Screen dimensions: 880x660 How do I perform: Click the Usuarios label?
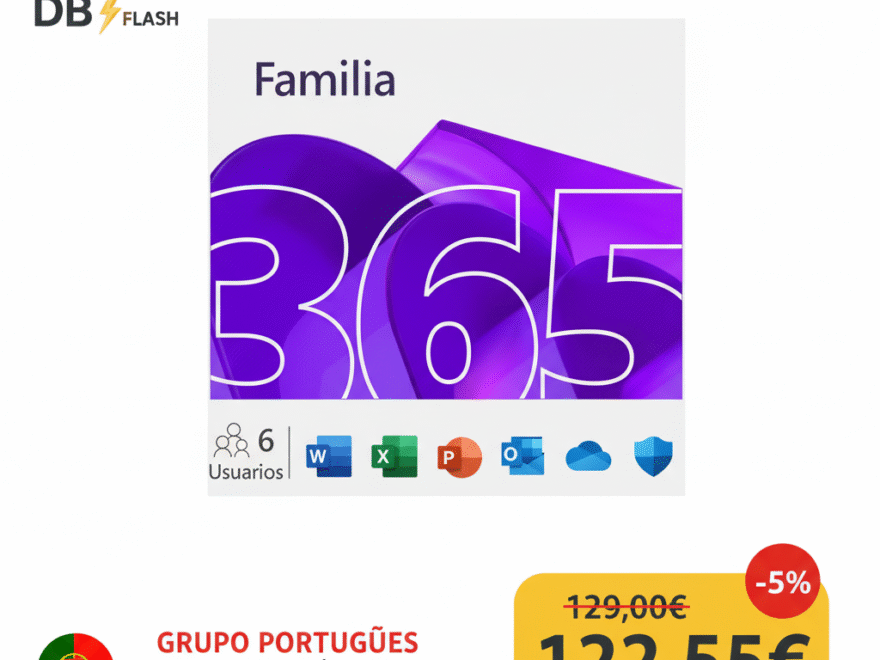pos(246,472)
